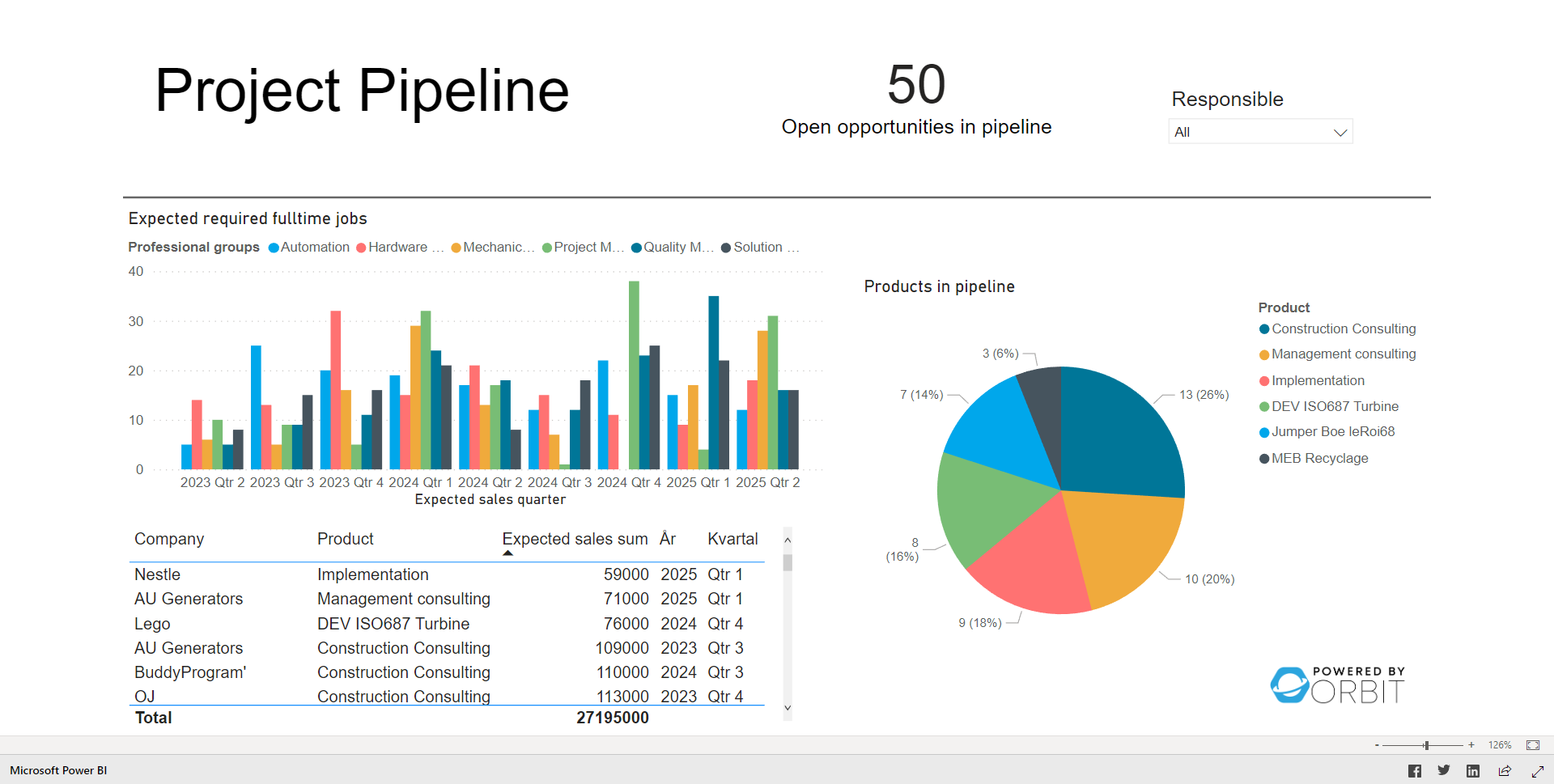
Task: Click the Microsoft Power BI link
Action: click(x=57, y=770)
